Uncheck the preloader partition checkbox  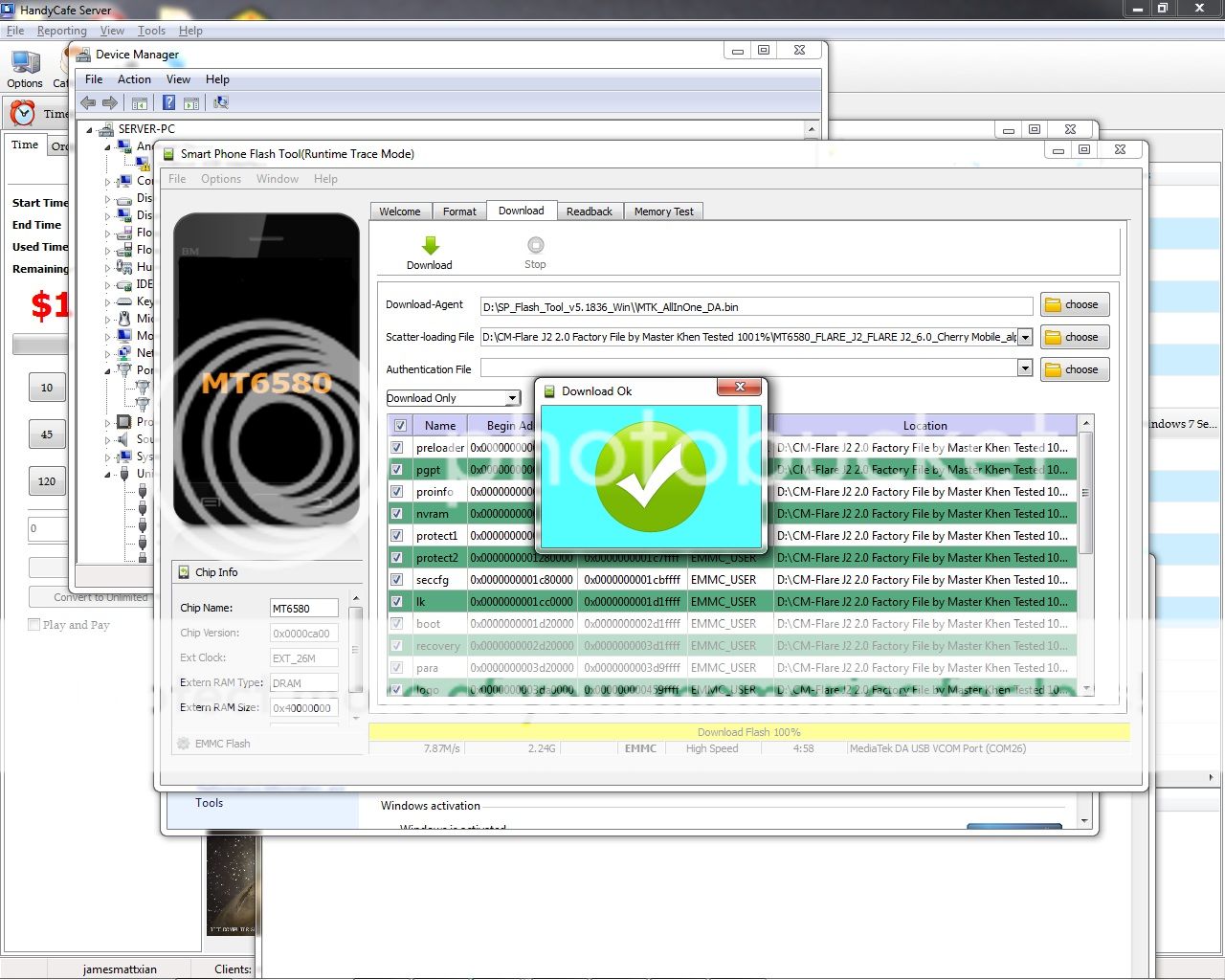pos(397,448)
